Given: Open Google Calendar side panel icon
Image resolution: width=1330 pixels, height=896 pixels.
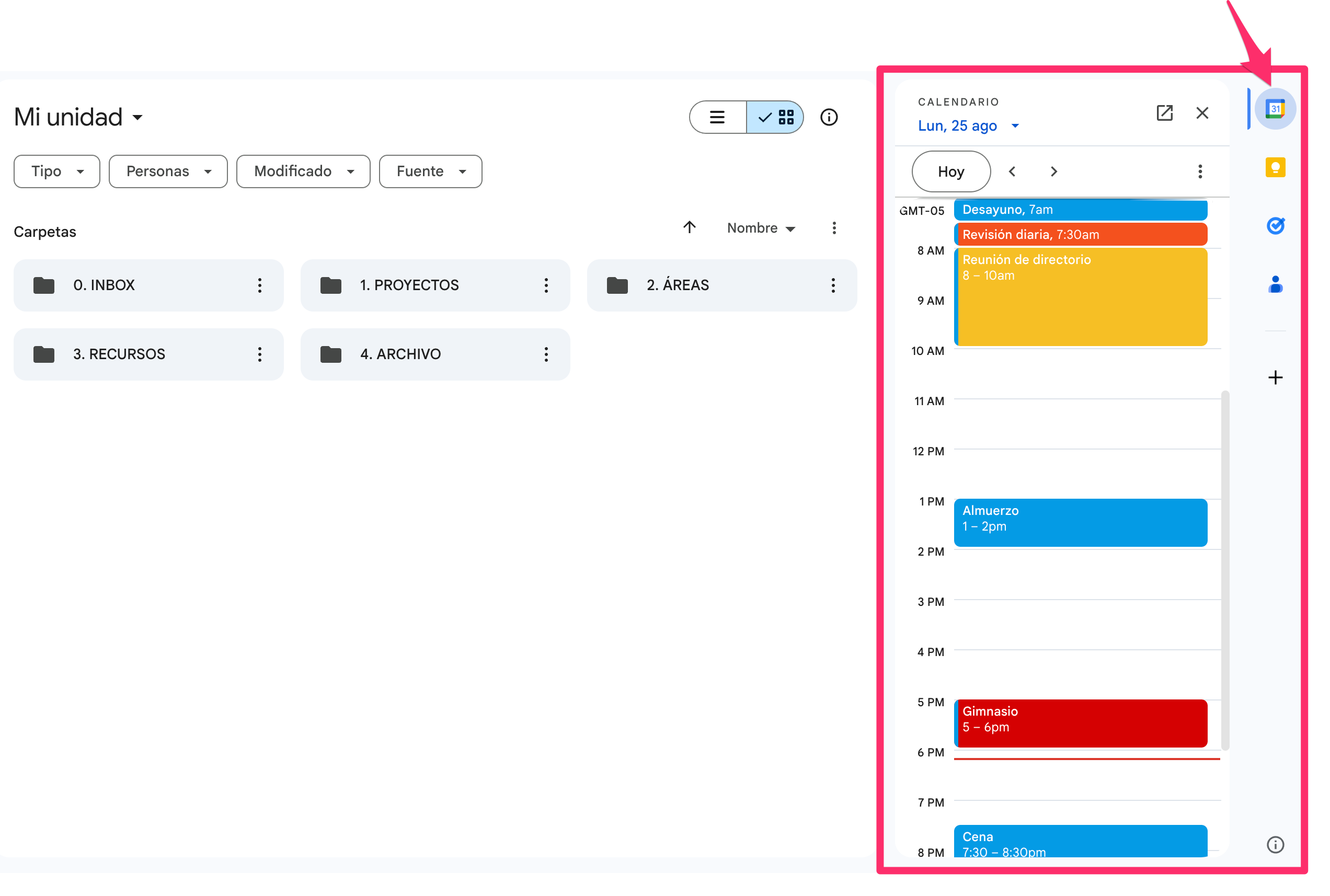Looking at the screenshot, I should coord(1275,109).
